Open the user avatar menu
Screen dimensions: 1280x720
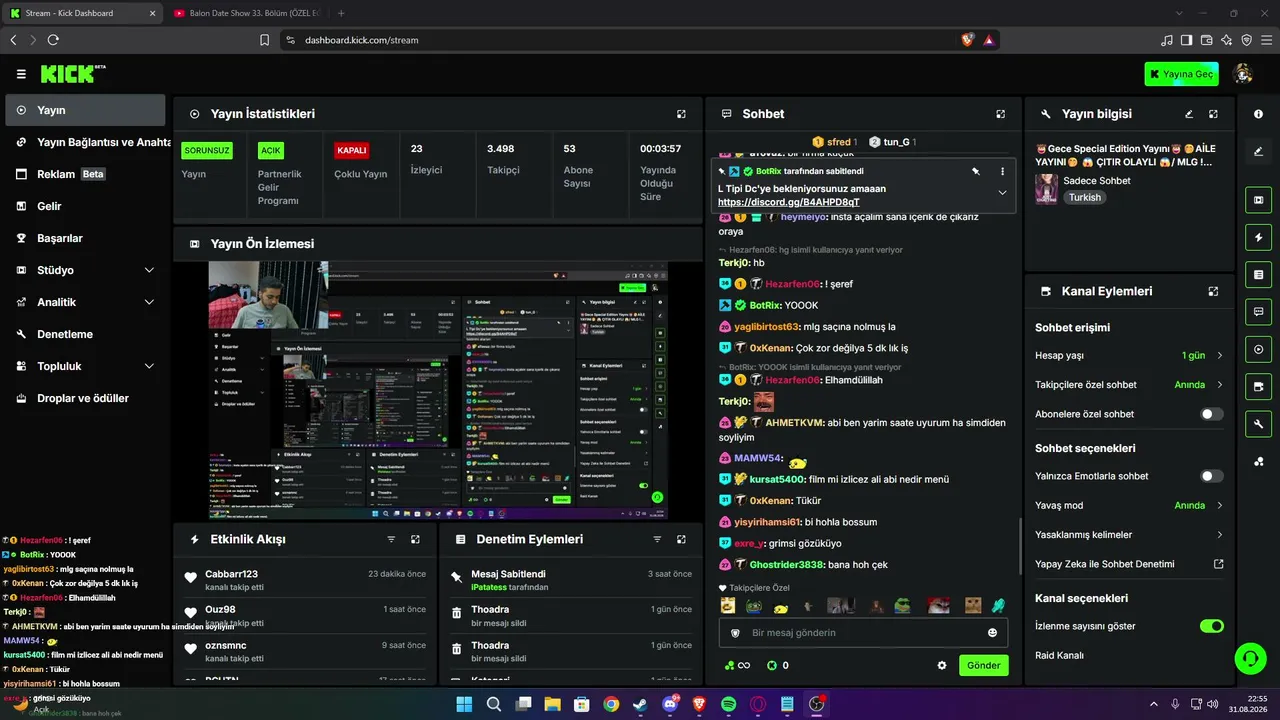tap(1243, 74)
